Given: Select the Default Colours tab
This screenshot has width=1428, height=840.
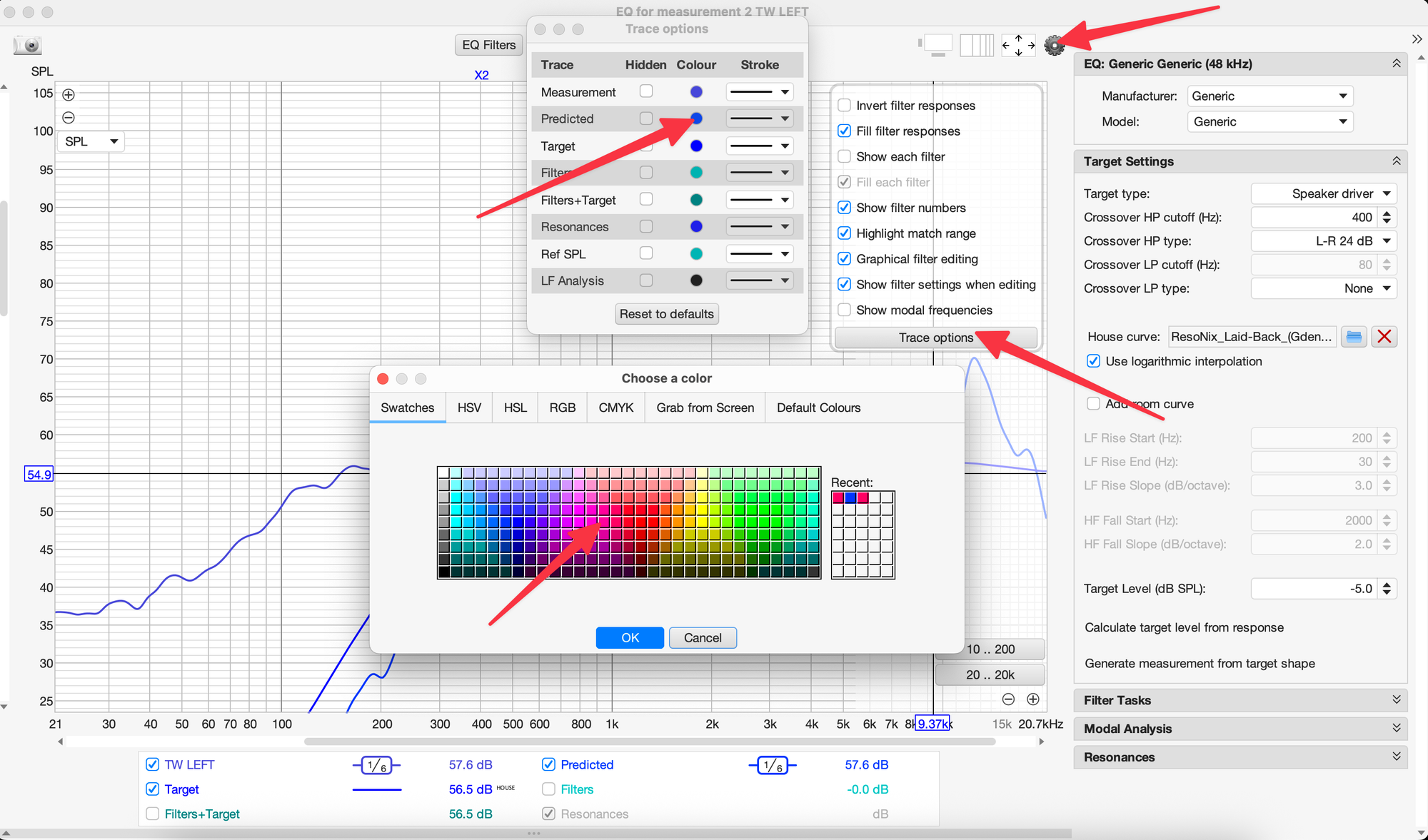Looking at the screenshot, I should (x=818, y=408).
